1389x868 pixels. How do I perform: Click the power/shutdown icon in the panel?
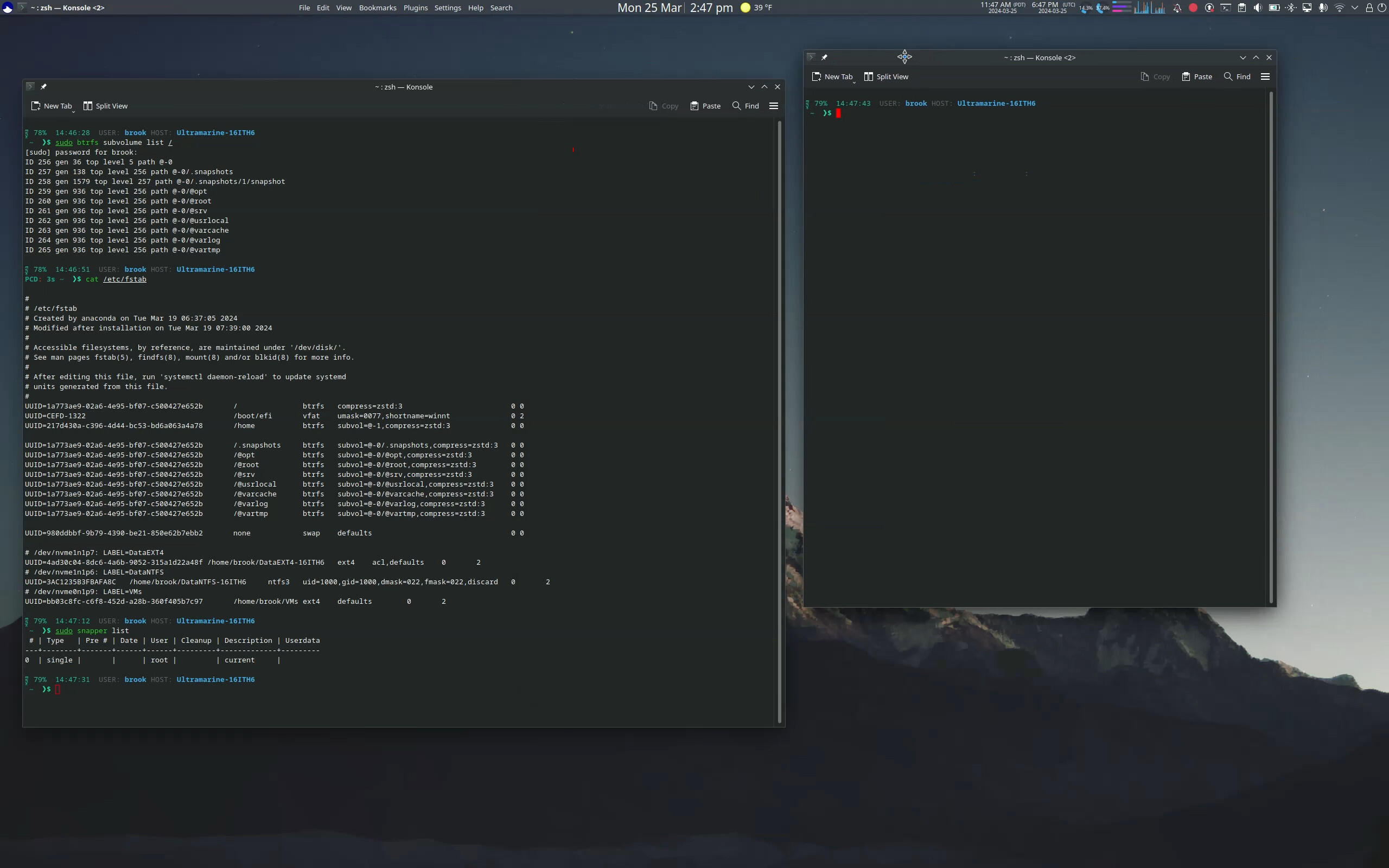pyautogui.click(x=1381, y=8)
